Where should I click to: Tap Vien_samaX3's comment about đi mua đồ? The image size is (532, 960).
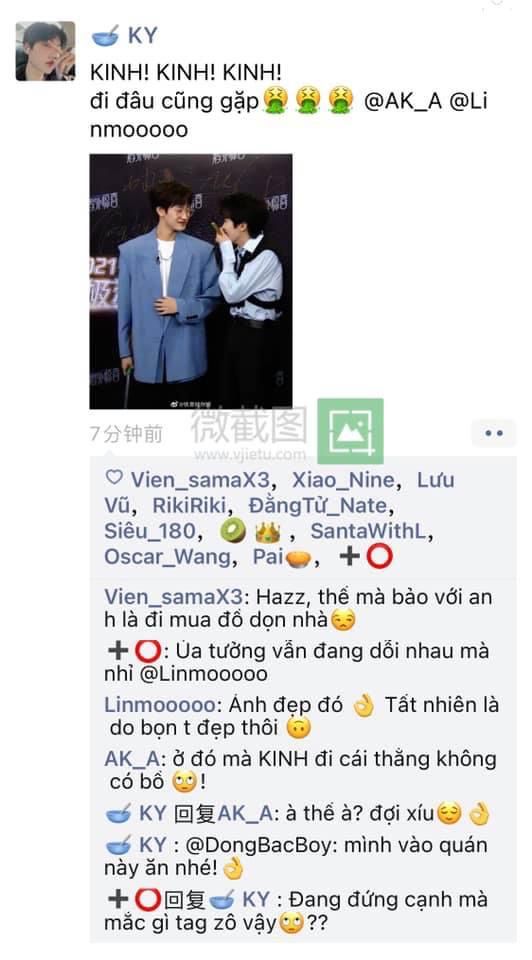coord(298,609)
